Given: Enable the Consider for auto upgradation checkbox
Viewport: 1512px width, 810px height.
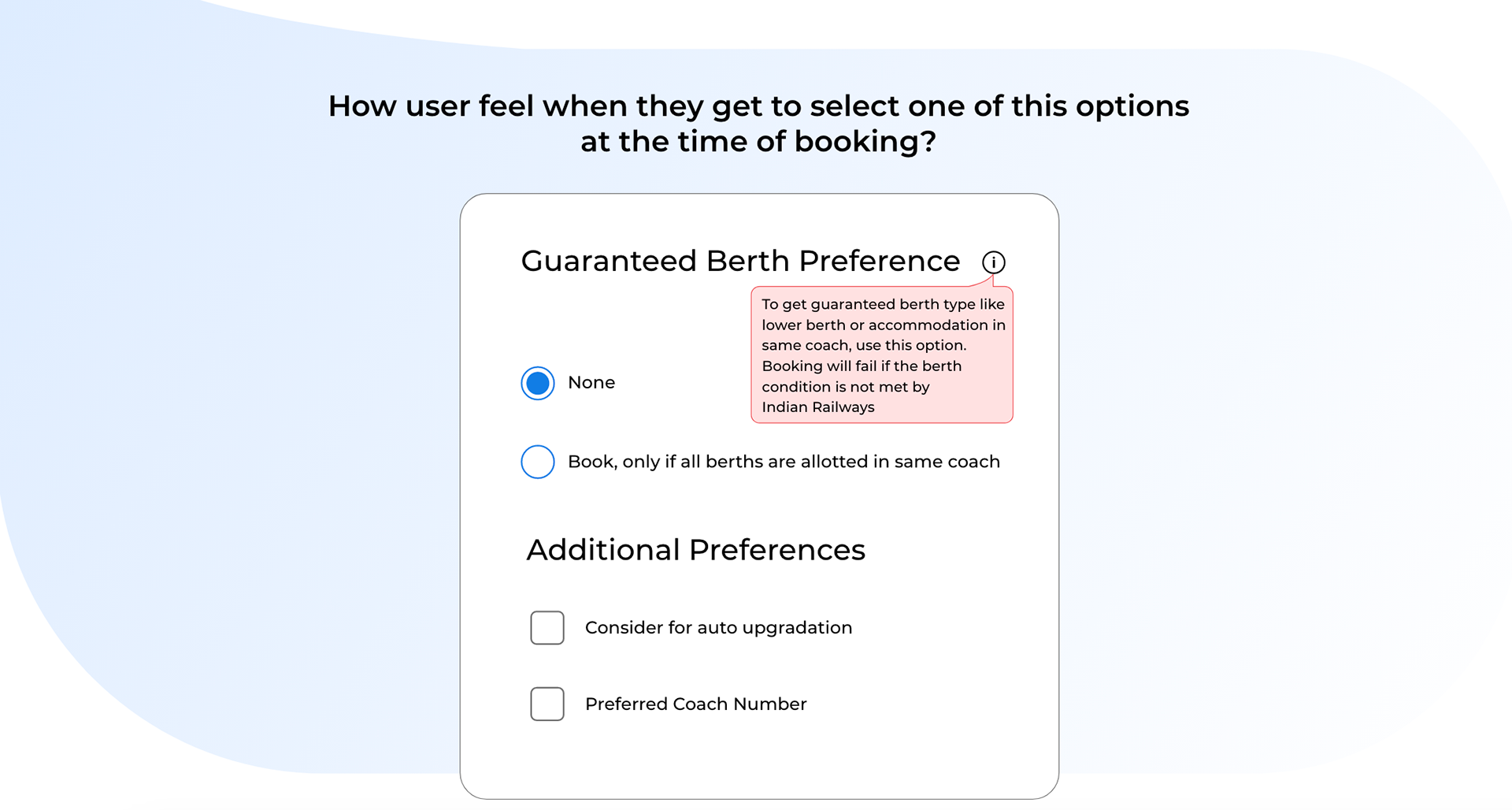Looking at the screenshot, I should (547, 628).
